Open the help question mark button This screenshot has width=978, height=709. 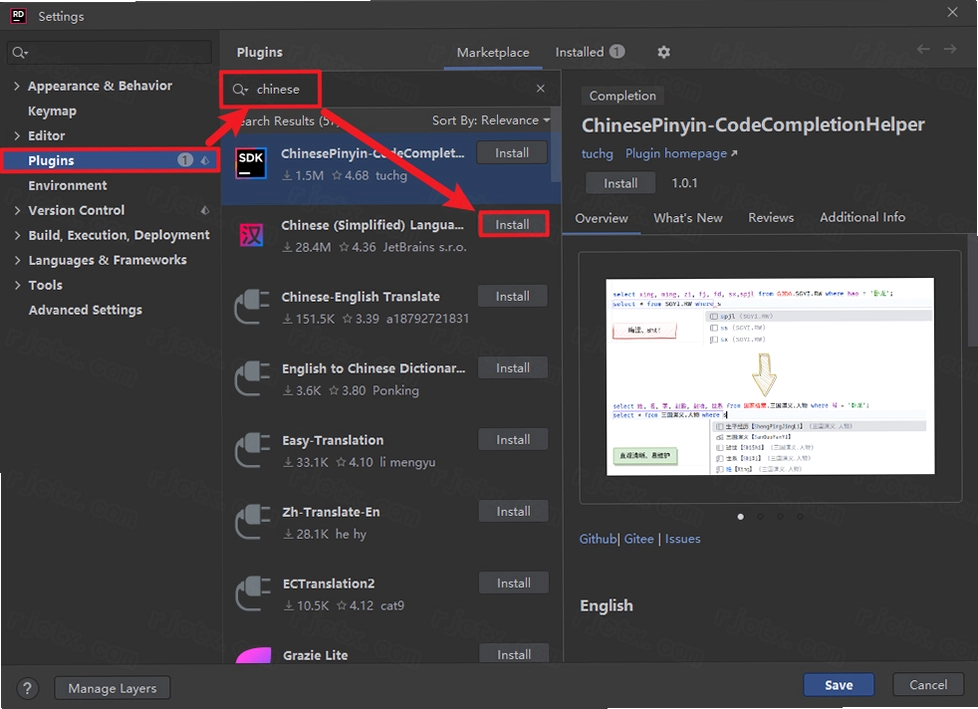point(27,688)
